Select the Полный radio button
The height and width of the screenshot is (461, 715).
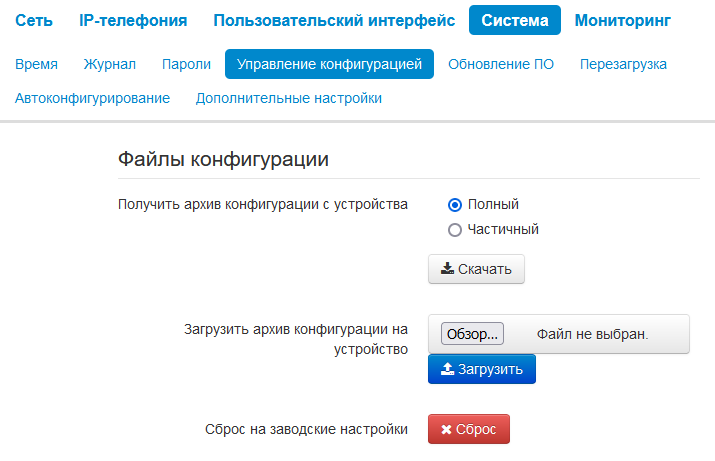click(455, 205)
